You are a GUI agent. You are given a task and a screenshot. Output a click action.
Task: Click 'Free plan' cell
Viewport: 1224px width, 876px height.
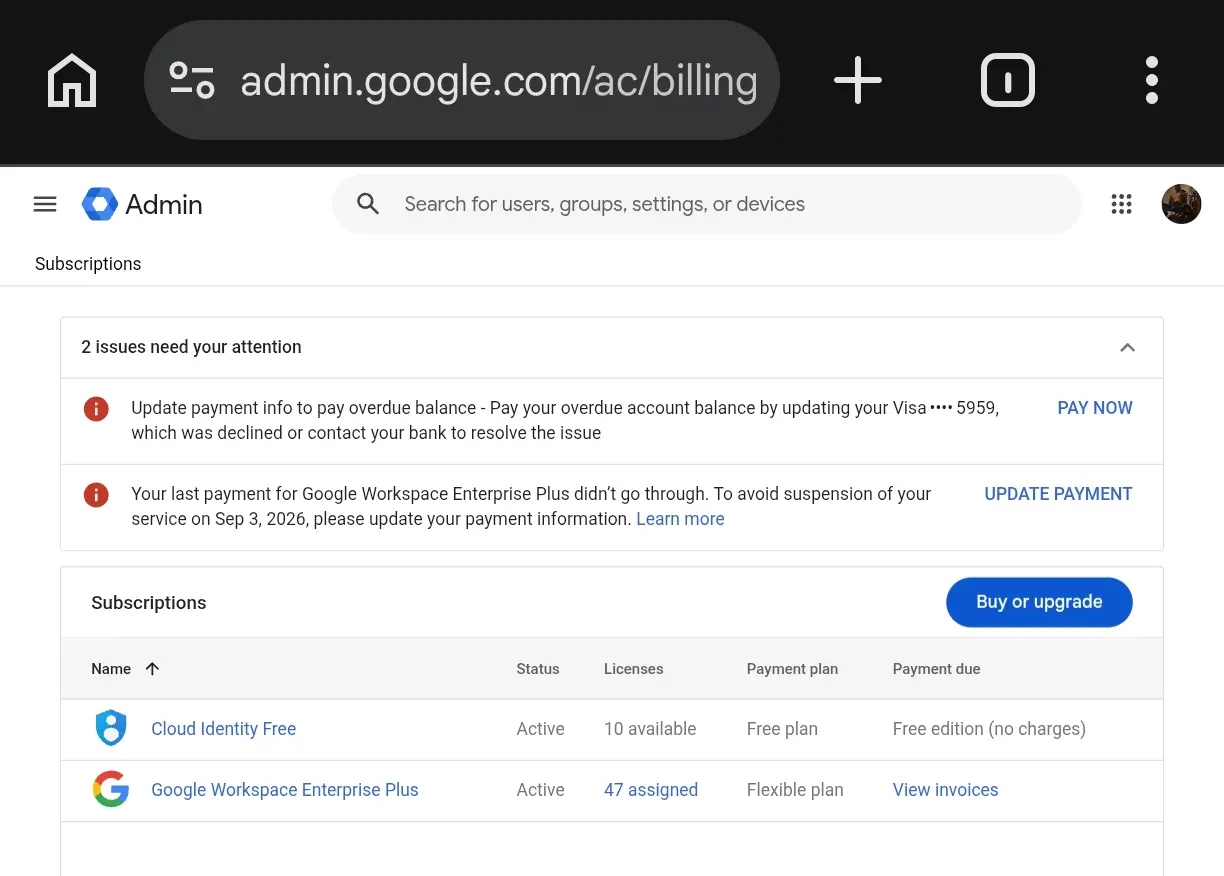point(782,729)
